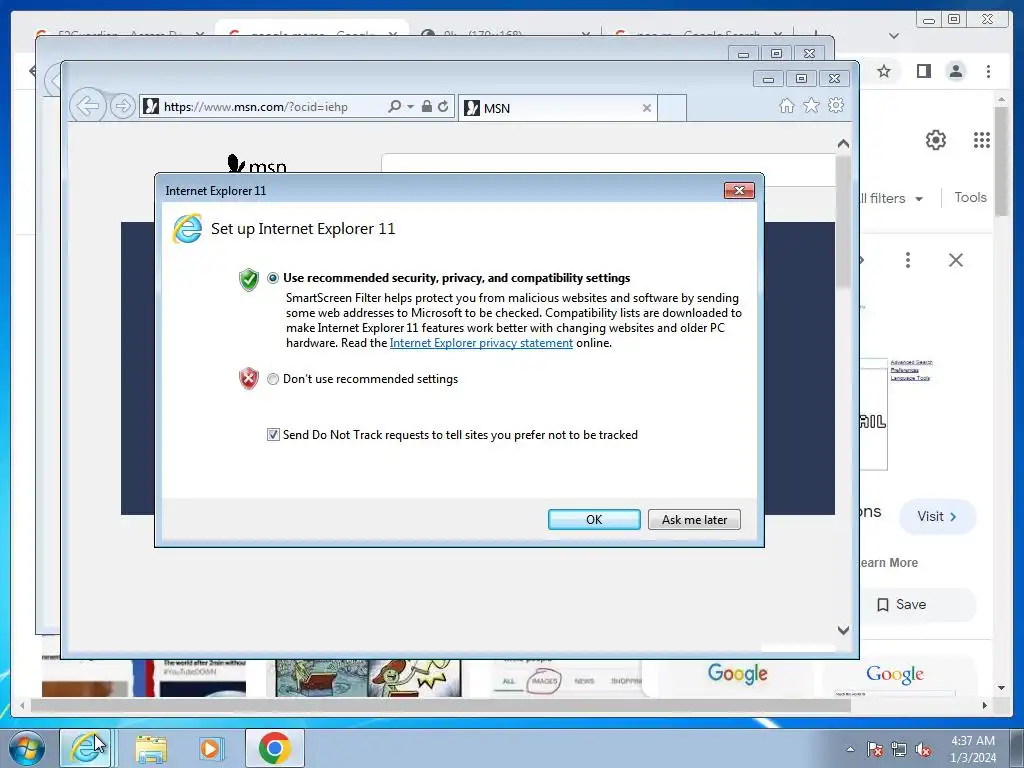This screenshot has width=1024, height=768.
Task: Close the MSN tab
Action: tap(647, 108)
